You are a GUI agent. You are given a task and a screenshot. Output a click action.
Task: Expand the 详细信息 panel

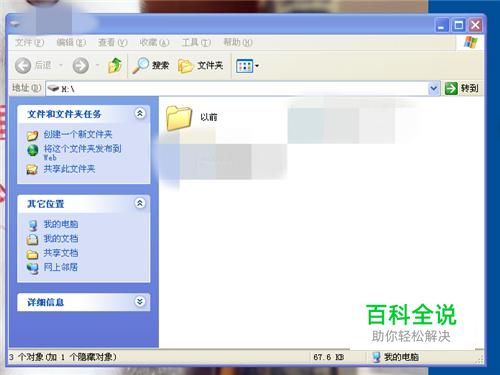140,302
